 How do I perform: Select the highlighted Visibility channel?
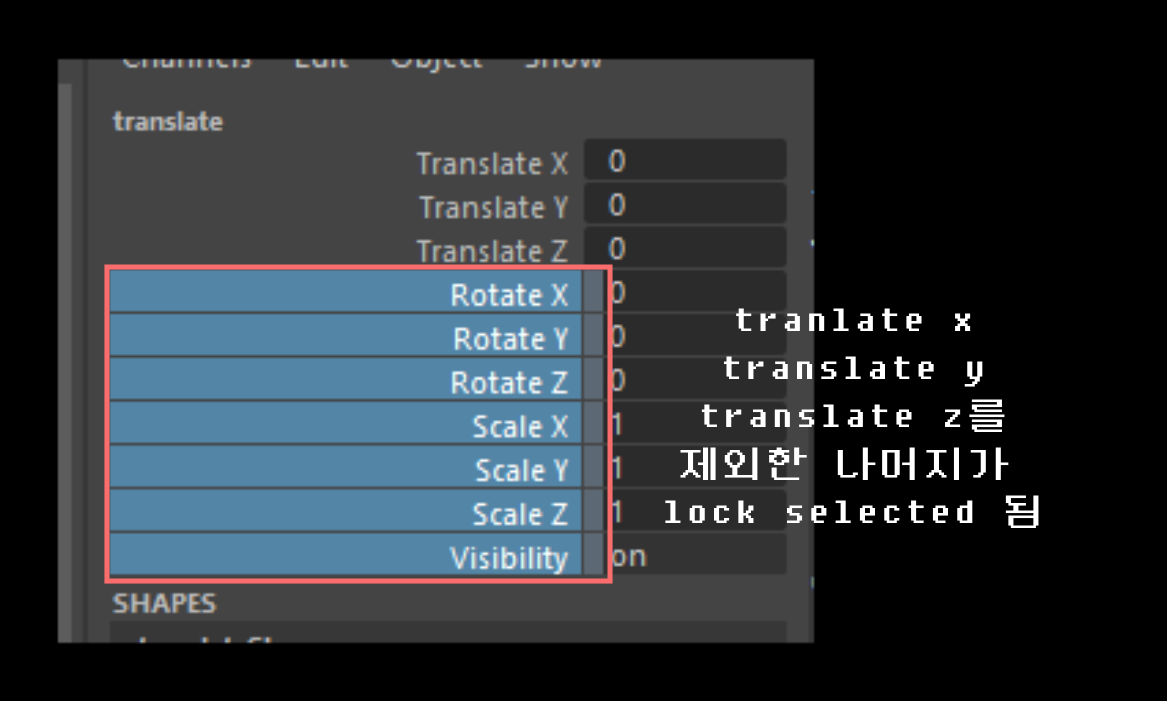[x=345, y=555]
